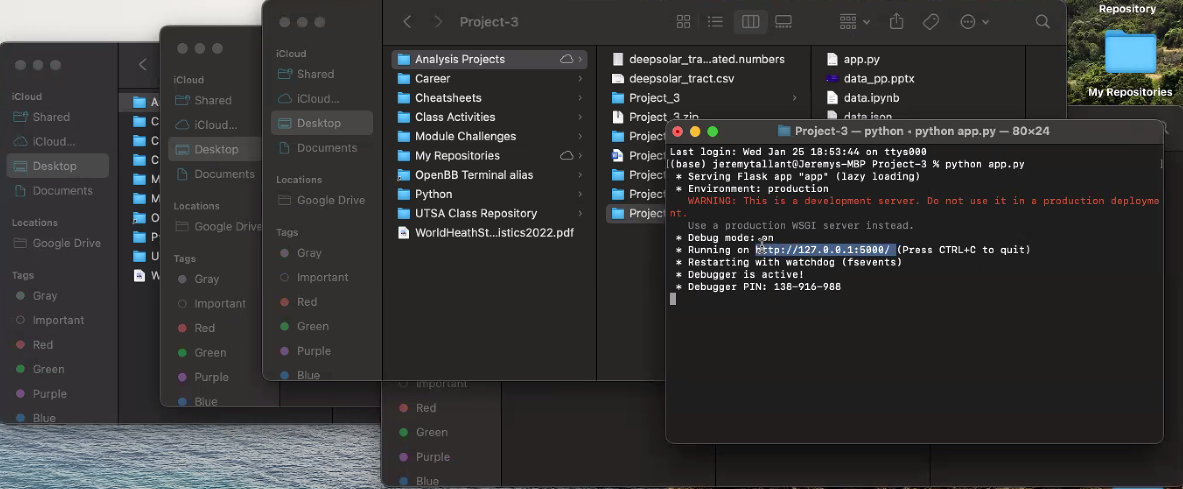The image size is (1183, 489).
Task: Click Desktop in front Finder sidebar
Action: 322,123
